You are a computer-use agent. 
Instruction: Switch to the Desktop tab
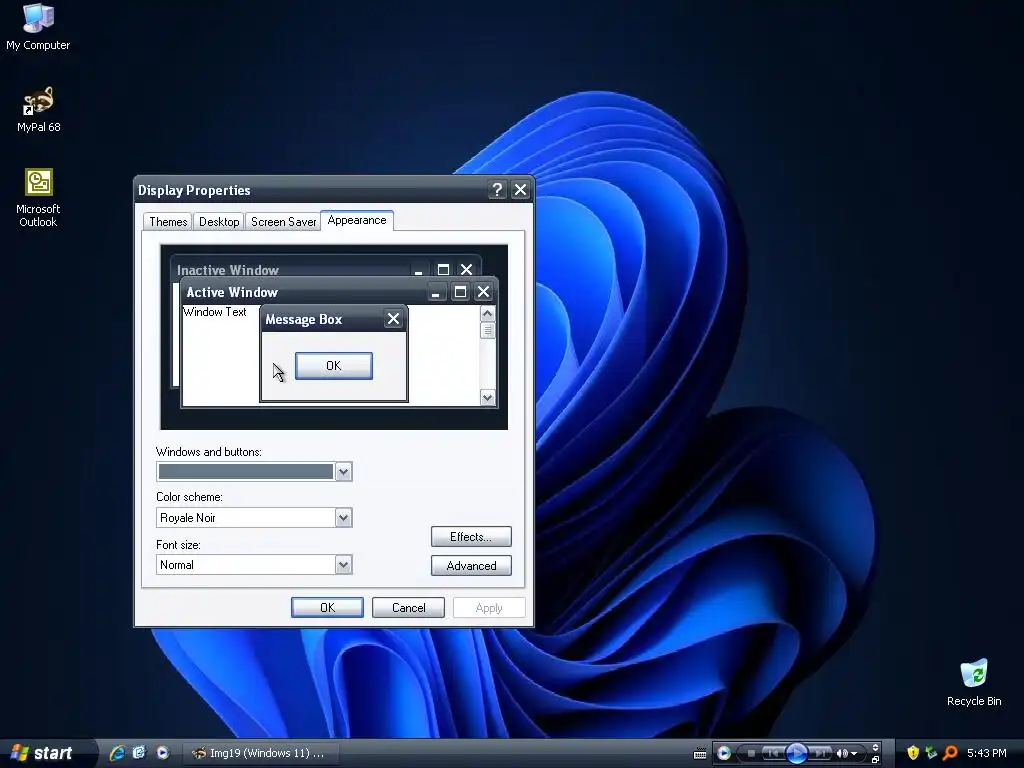coord(219,221)
